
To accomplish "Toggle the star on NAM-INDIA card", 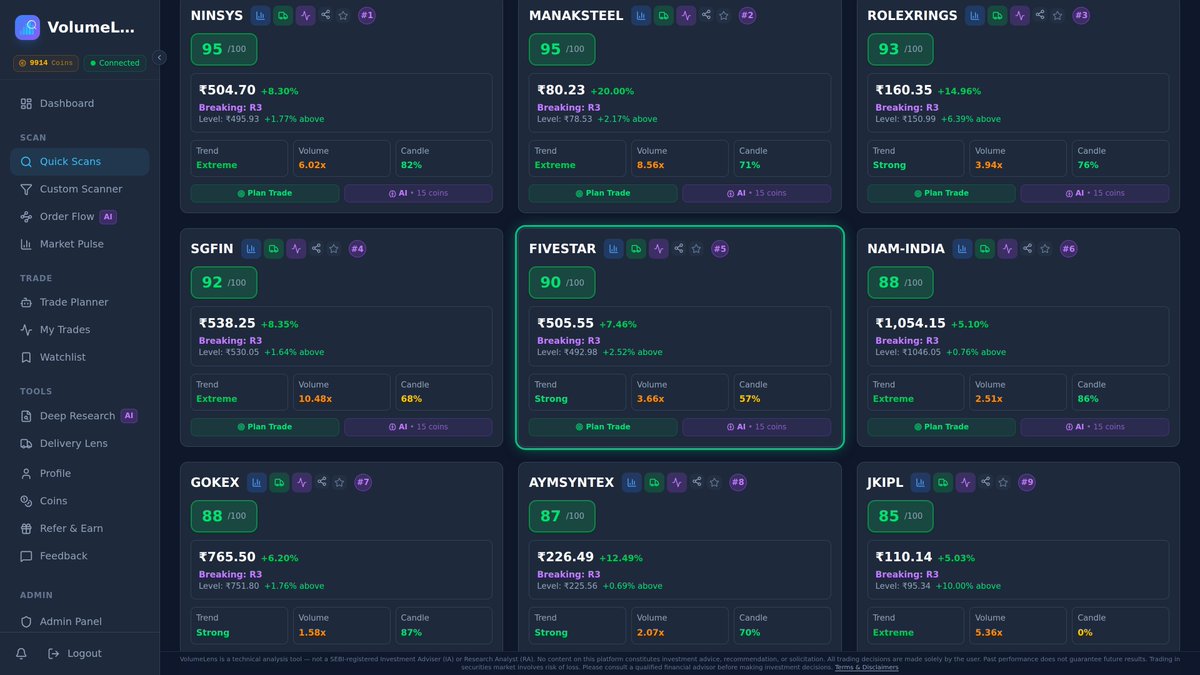I will [1045, 249].
